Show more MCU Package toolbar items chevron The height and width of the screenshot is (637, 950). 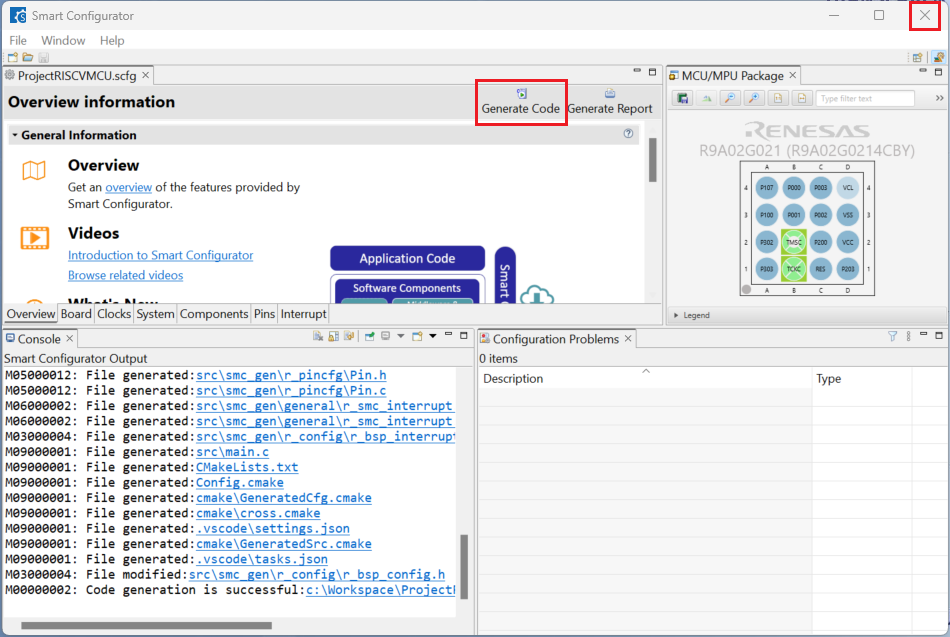[x=939, y=98]
